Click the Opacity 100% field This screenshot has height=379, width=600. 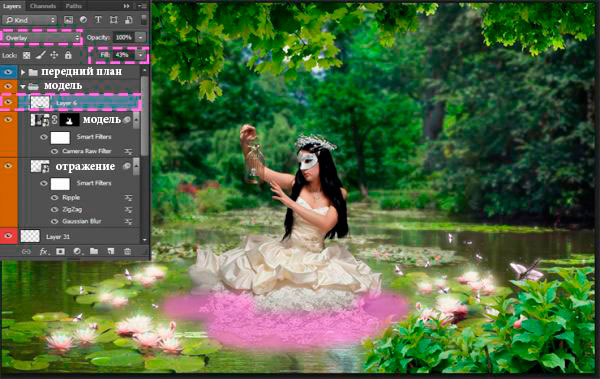pyautogui.click(x=124, y=38)
